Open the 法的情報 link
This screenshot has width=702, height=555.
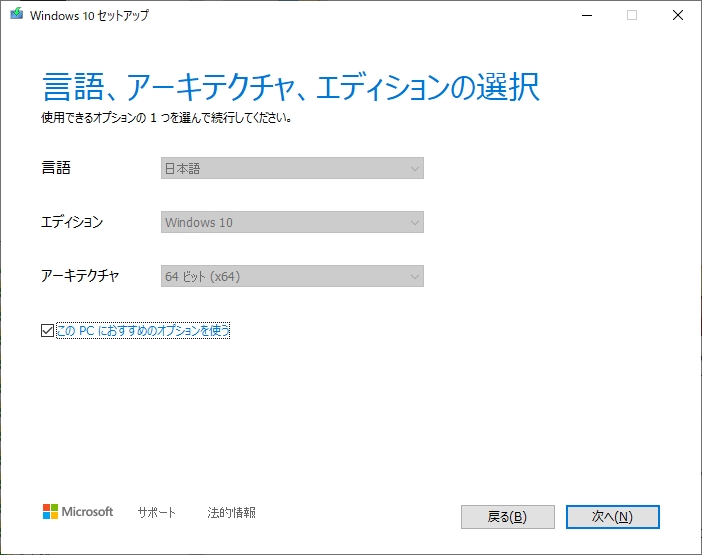click(231, 512)
